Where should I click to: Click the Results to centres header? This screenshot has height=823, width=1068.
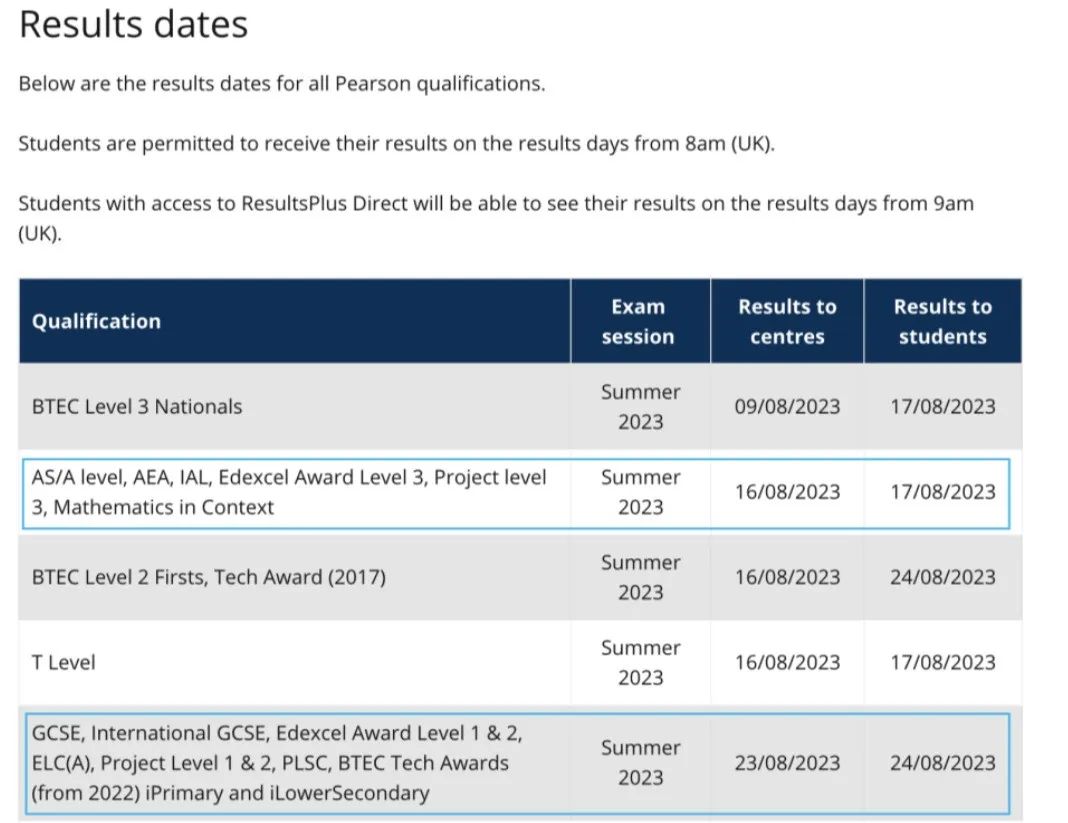787,321
